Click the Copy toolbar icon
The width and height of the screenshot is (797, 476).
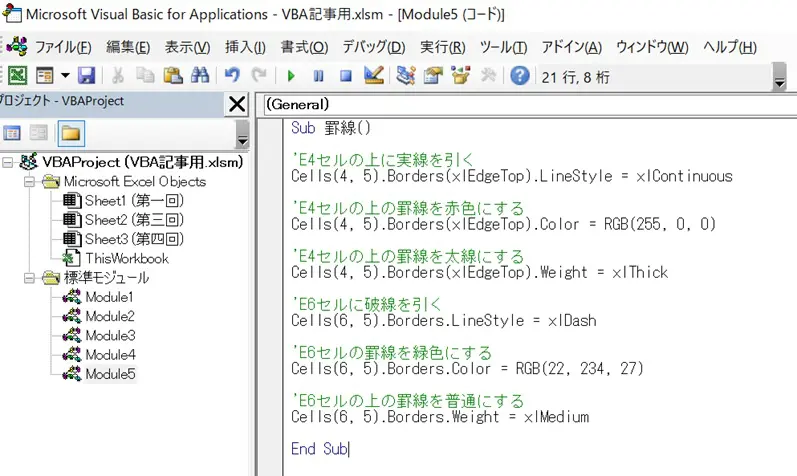click(145, 76)
